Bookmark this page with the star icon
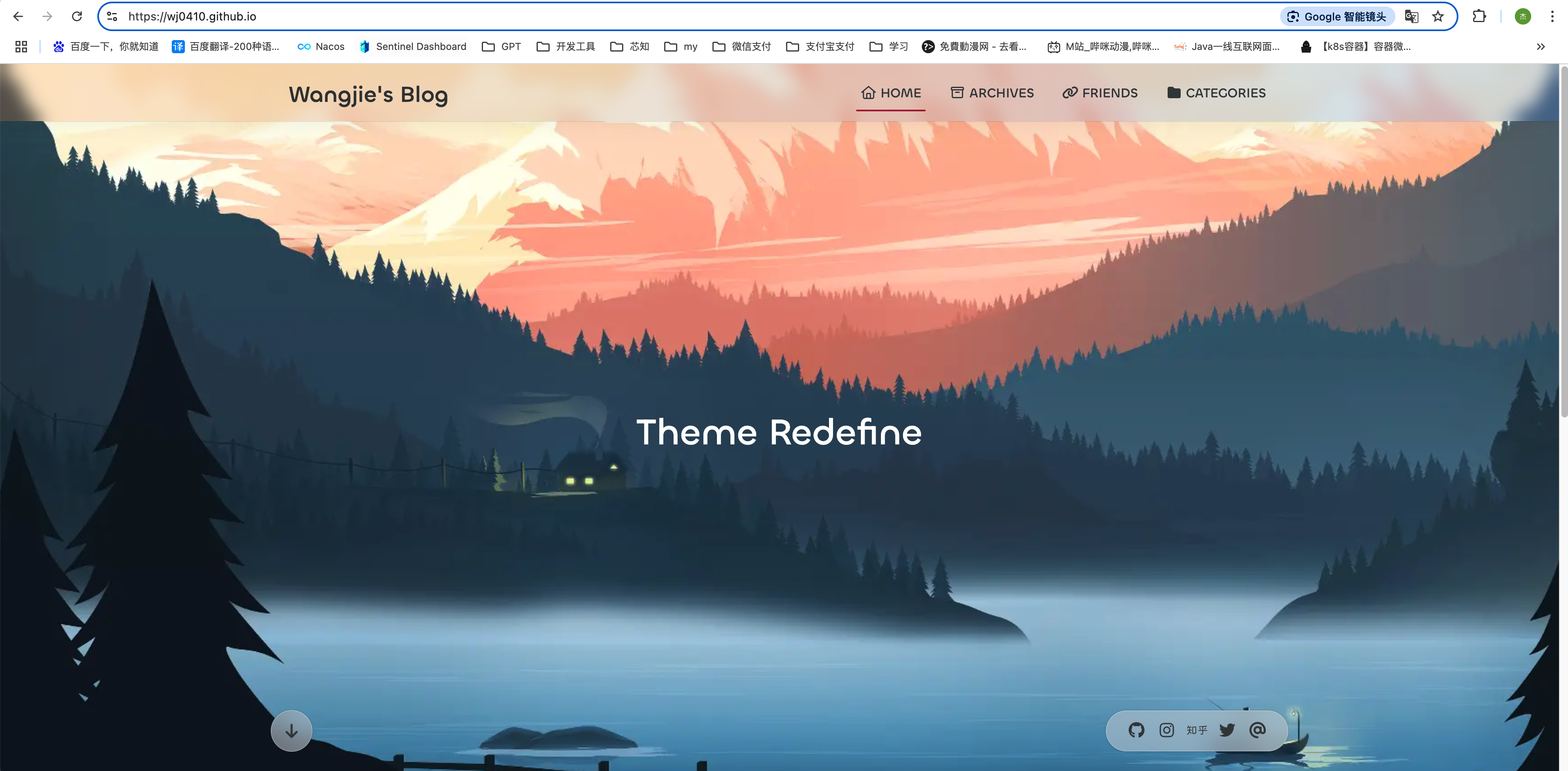Screen dimensions: 1568x771 (x=1438, y=16)
